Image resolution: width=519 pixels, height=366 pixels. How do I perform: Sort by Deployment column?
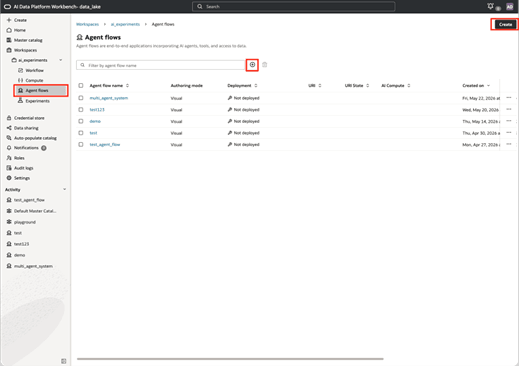coord(256,86)
